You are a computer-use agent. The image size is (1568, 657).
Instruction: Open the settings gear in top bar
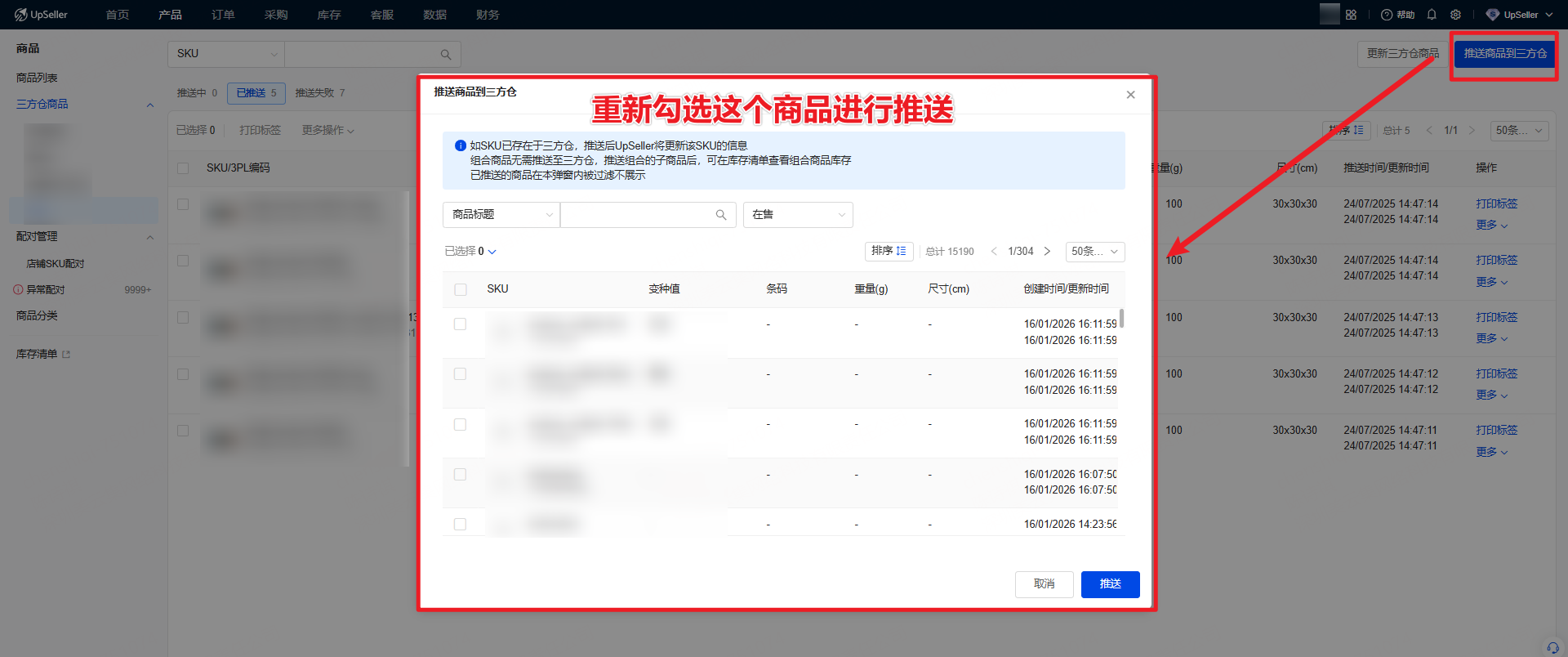coord(1455,15)
